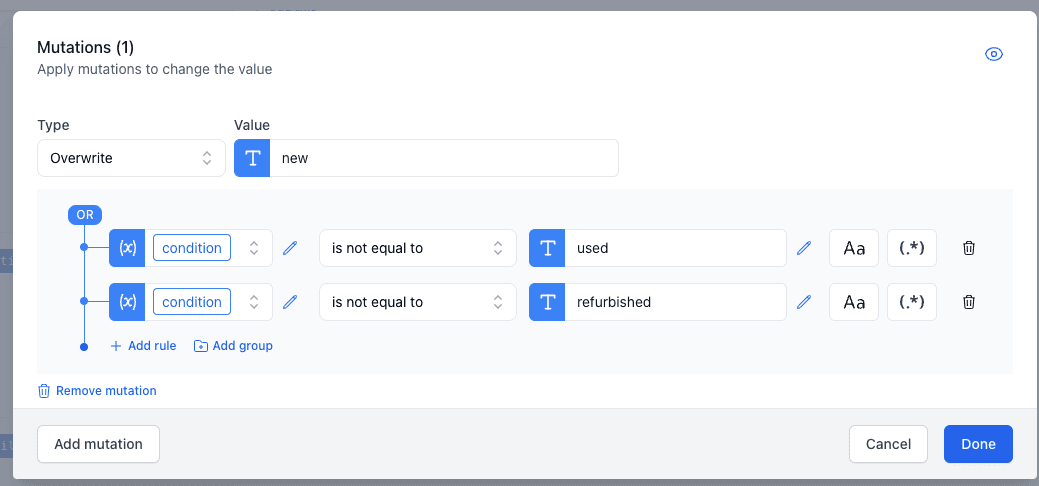Expand the second rule's condition field selector
Image resolution: width=1039 pixels, height=486 pixels.
[x=254, y=302]
